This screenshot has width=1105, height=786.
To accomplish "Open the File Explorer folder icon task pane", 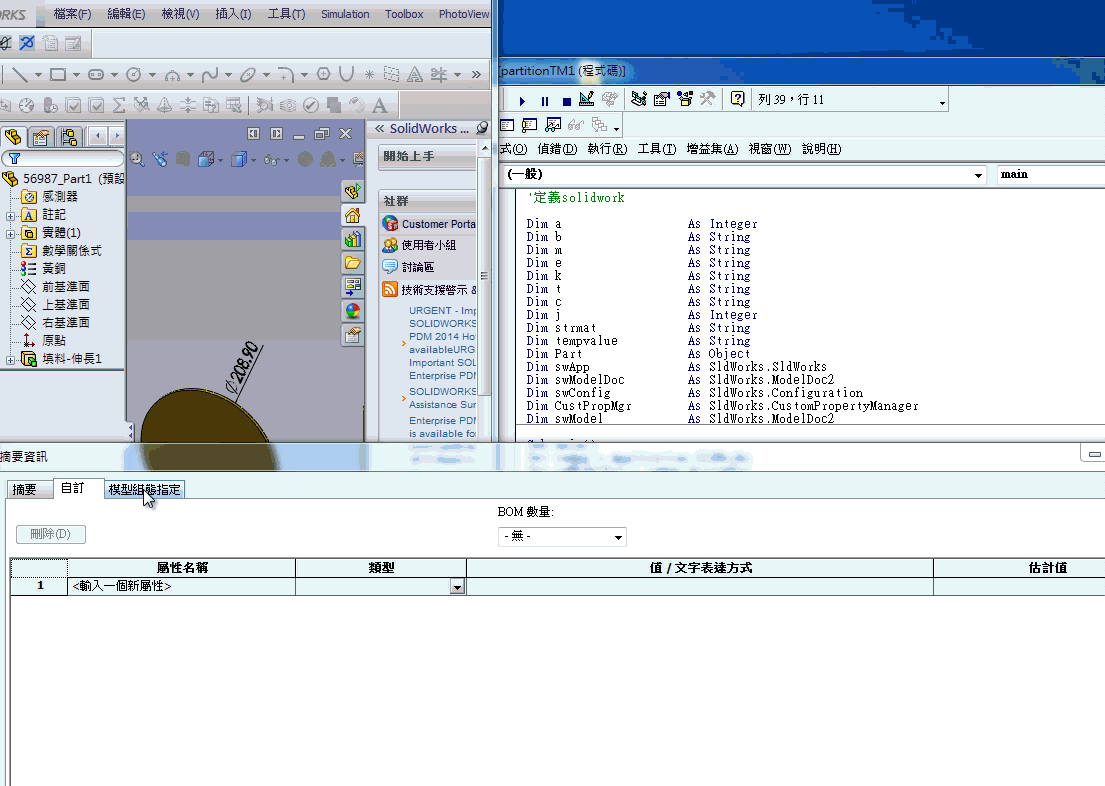I will [x=352, y=262].
